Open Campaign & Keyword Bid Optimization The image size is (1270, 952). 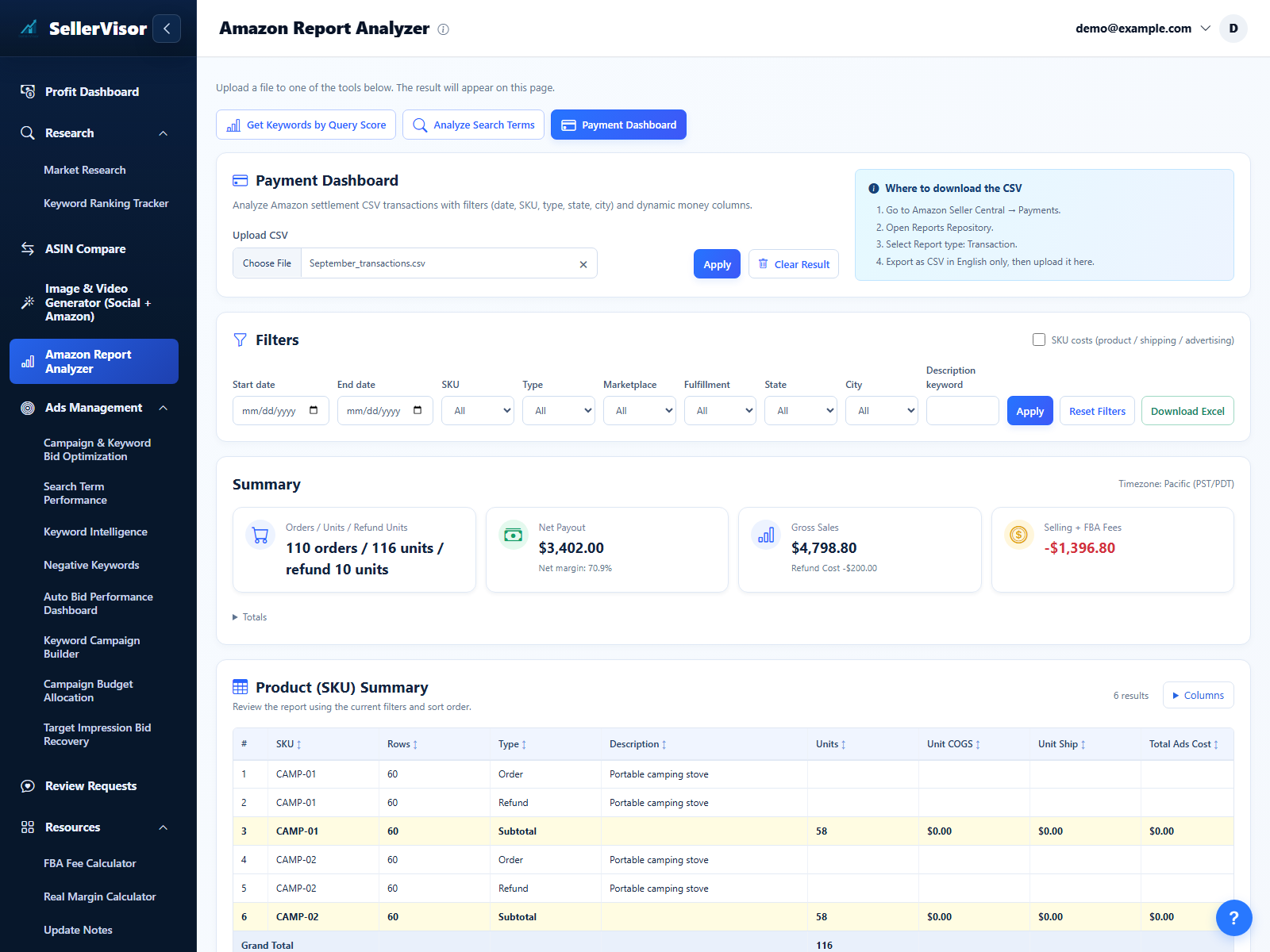coord(97,450)
